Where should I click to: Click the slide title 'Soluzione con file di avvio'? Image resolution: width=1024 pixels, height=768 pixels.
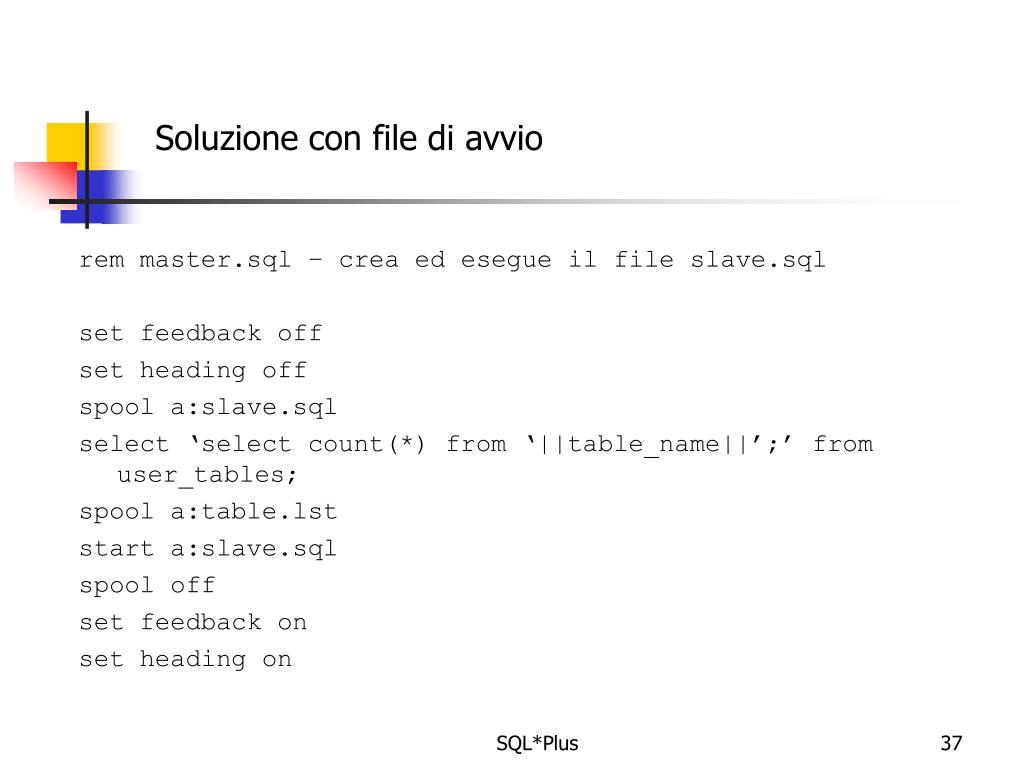[x=348, y=138]
